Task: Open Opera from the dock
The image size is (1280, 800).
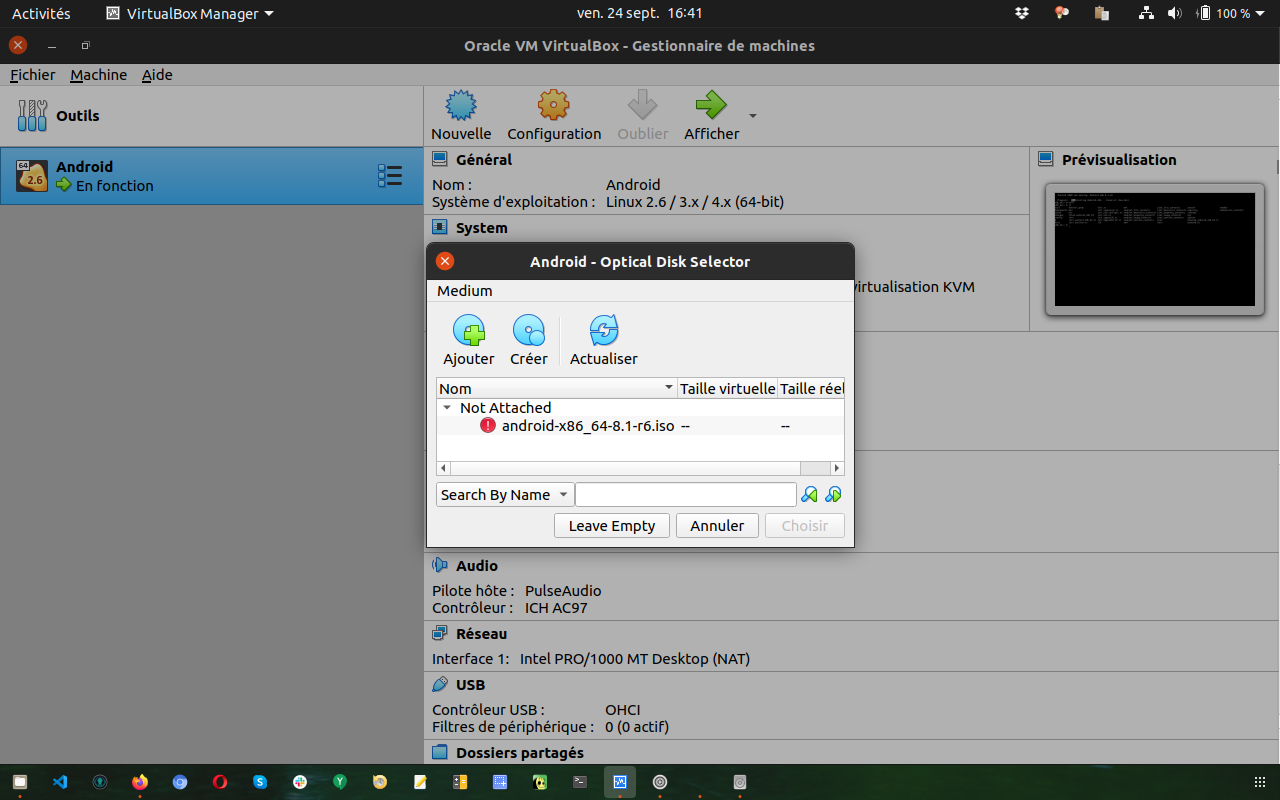Action: click(220, 782)
